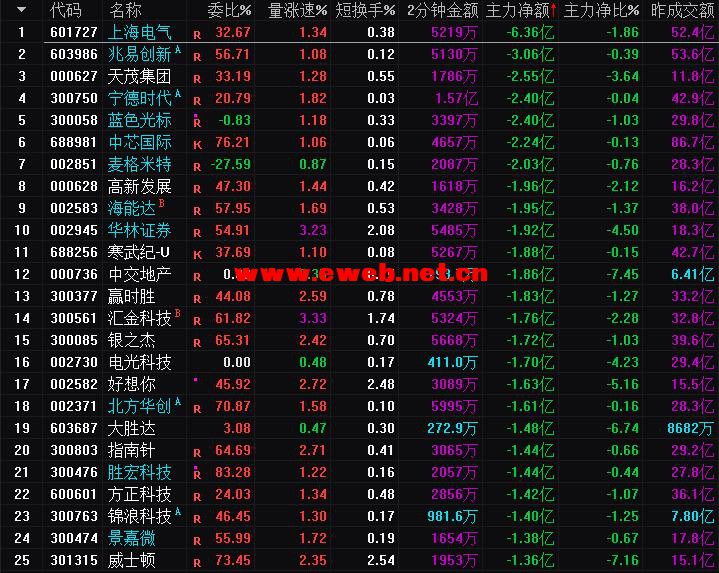The height and width of the screenshot is (573, 719).
Task: Click the R marker in the 景嘉微 row
Action: 197,541
